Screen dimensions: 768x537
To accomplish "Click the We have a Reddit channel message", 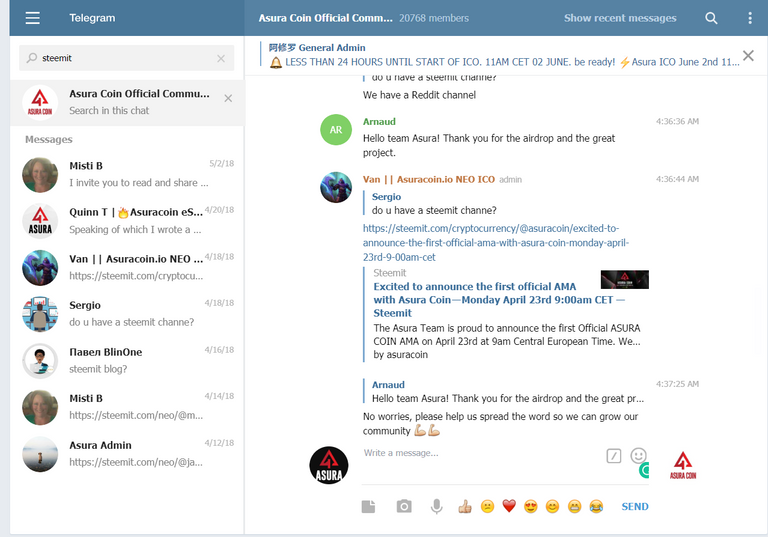I will (x=419, y=95).
